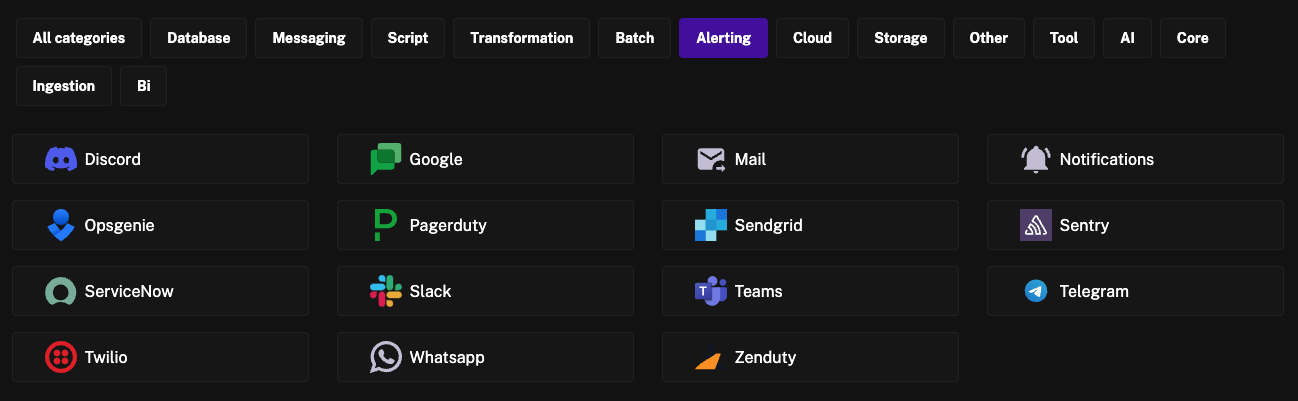Filter plugins by Messaging category
Viewport: 1298px width, 401px height.
[x=308, y=38]
